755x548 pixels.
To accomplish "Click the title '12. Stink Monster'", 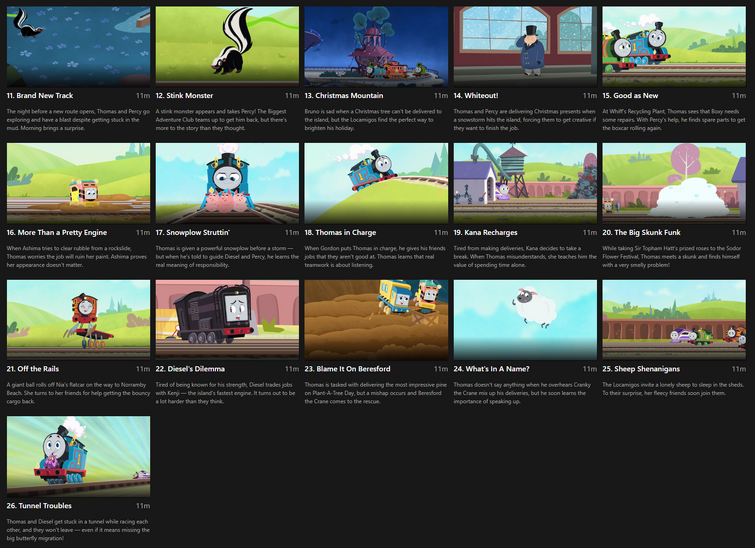I will [x=184, y=95].
